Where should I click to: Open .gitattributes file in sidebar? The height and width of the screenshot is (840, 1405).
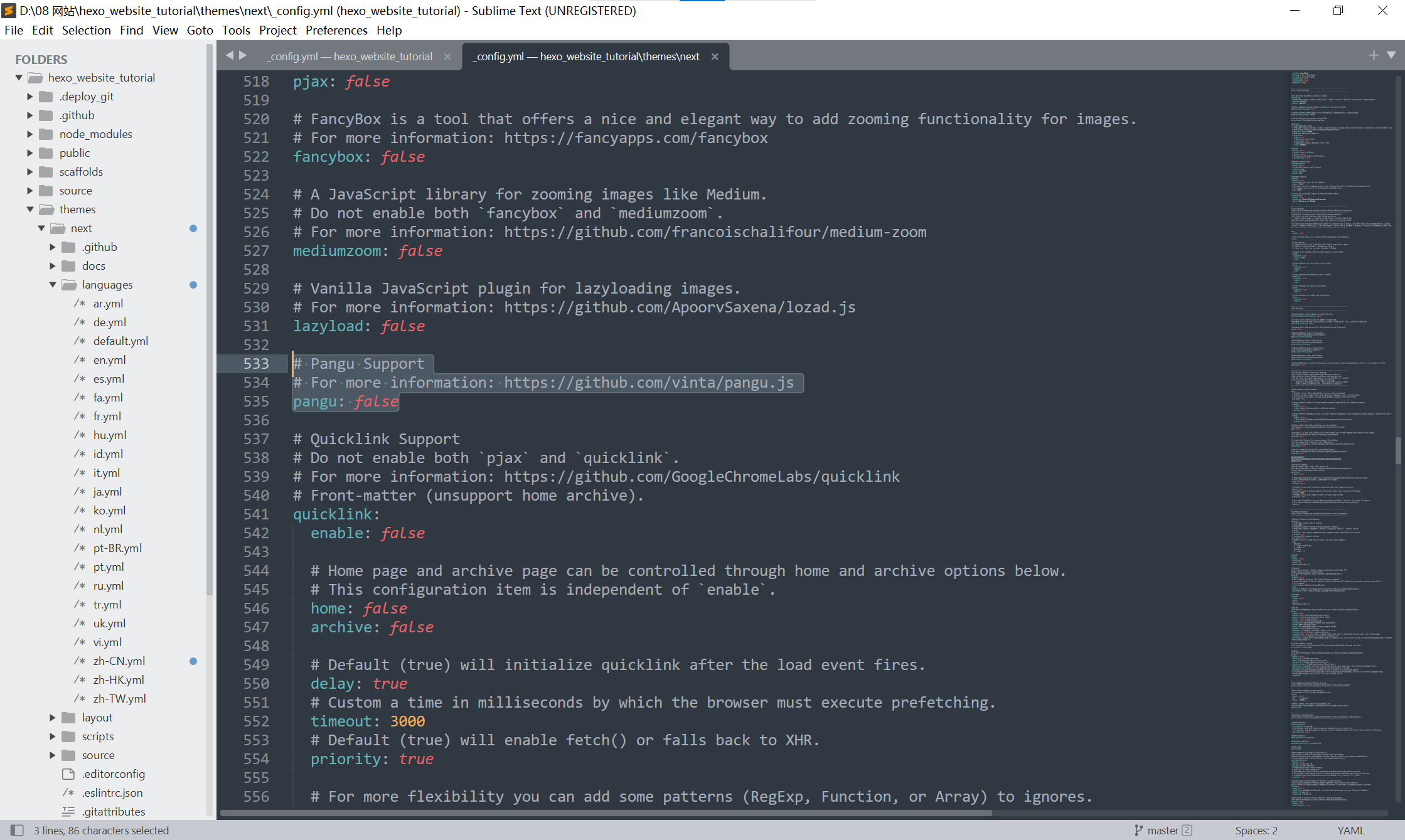pyautogui.click(x=113, y=811)
